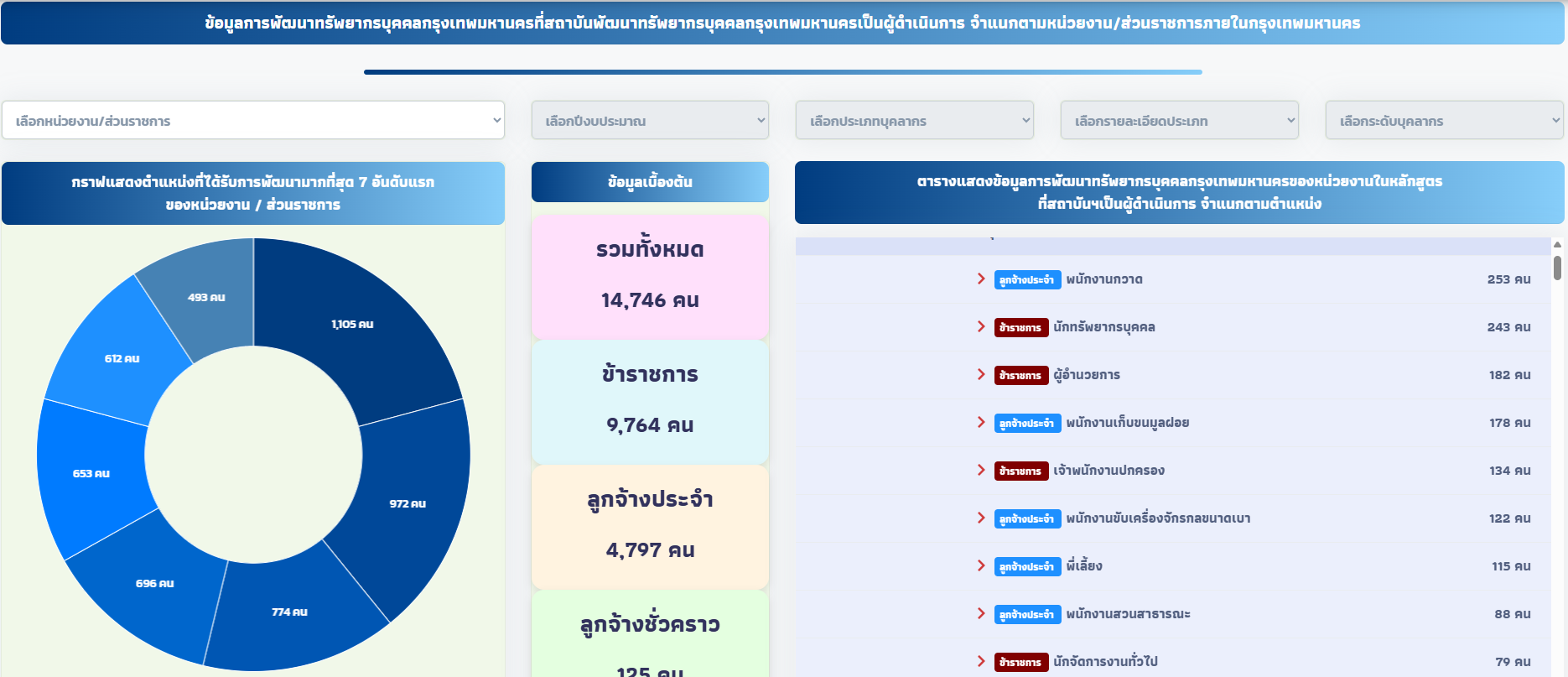Screen dimensions: 1568x677
Task: Expand the พนักงานขับเครื่องจักรกลขนาดเบา row chevron
Action: (x=981, y=518)
